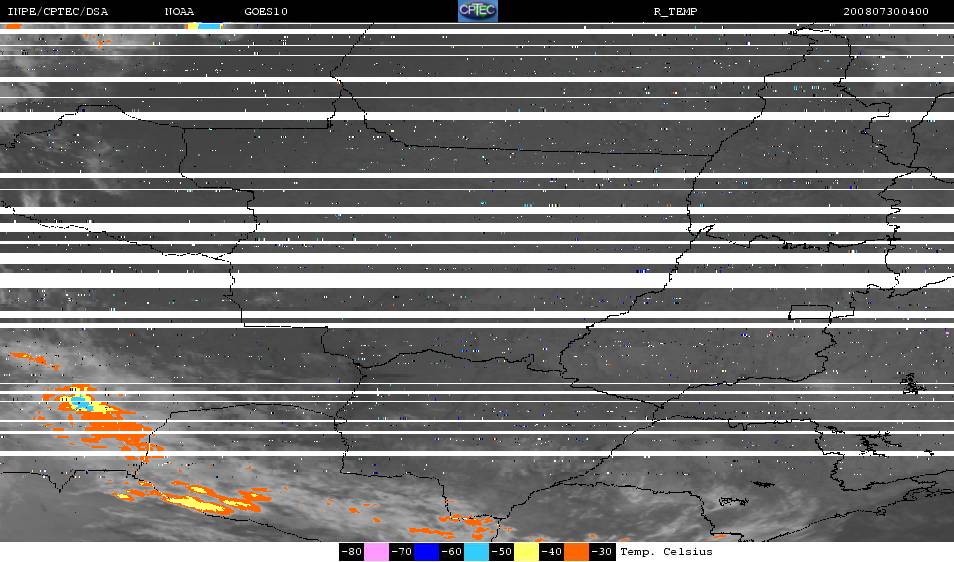Click the NOAA label in the header
This screenshot has height=562, width=954.
(x=180, y=12)
